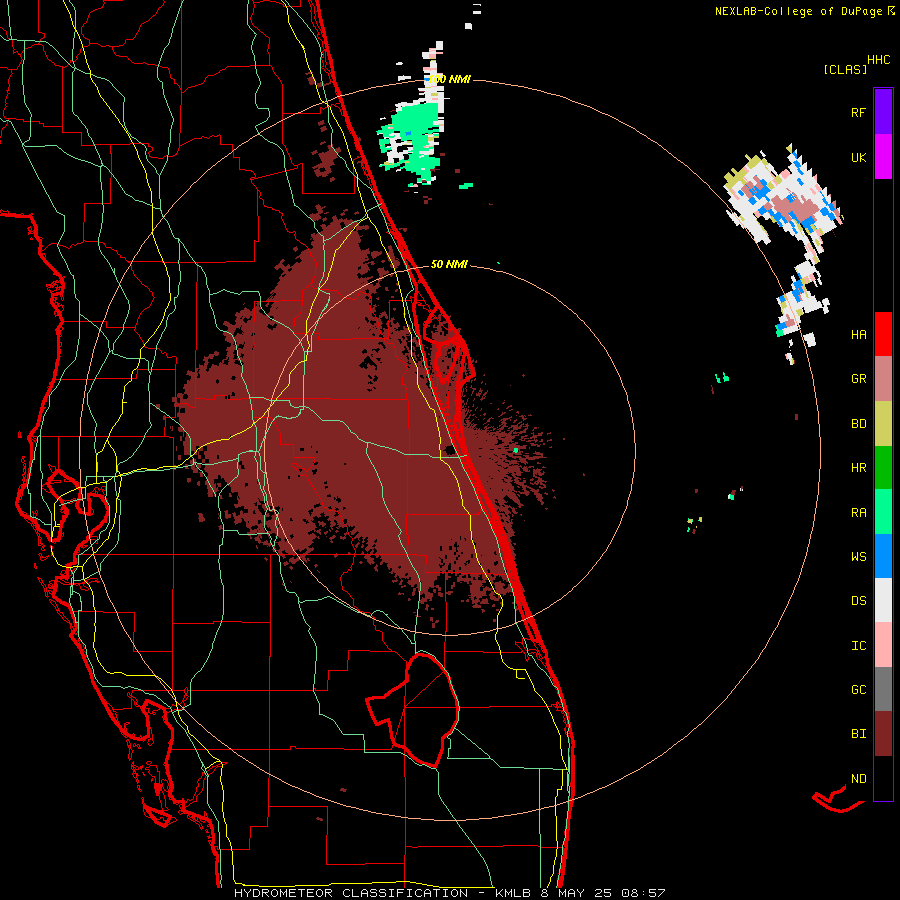Viewport: 900px width, 900px height.
Task: Click the BD legend label
Action: 858,424
